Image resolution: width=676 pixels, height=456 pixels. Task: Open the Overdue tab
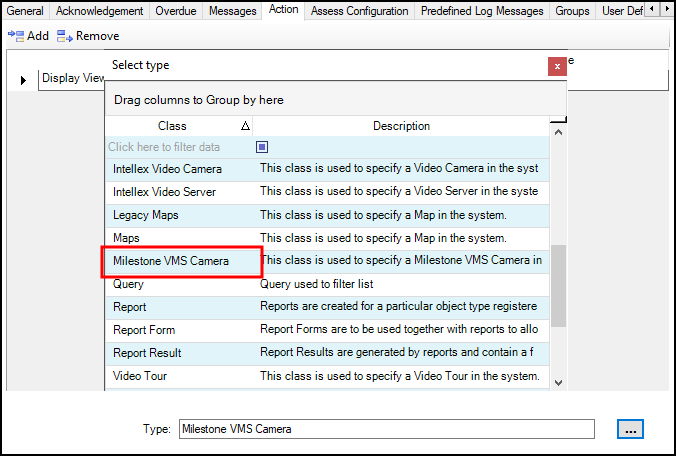click(176, 11)
